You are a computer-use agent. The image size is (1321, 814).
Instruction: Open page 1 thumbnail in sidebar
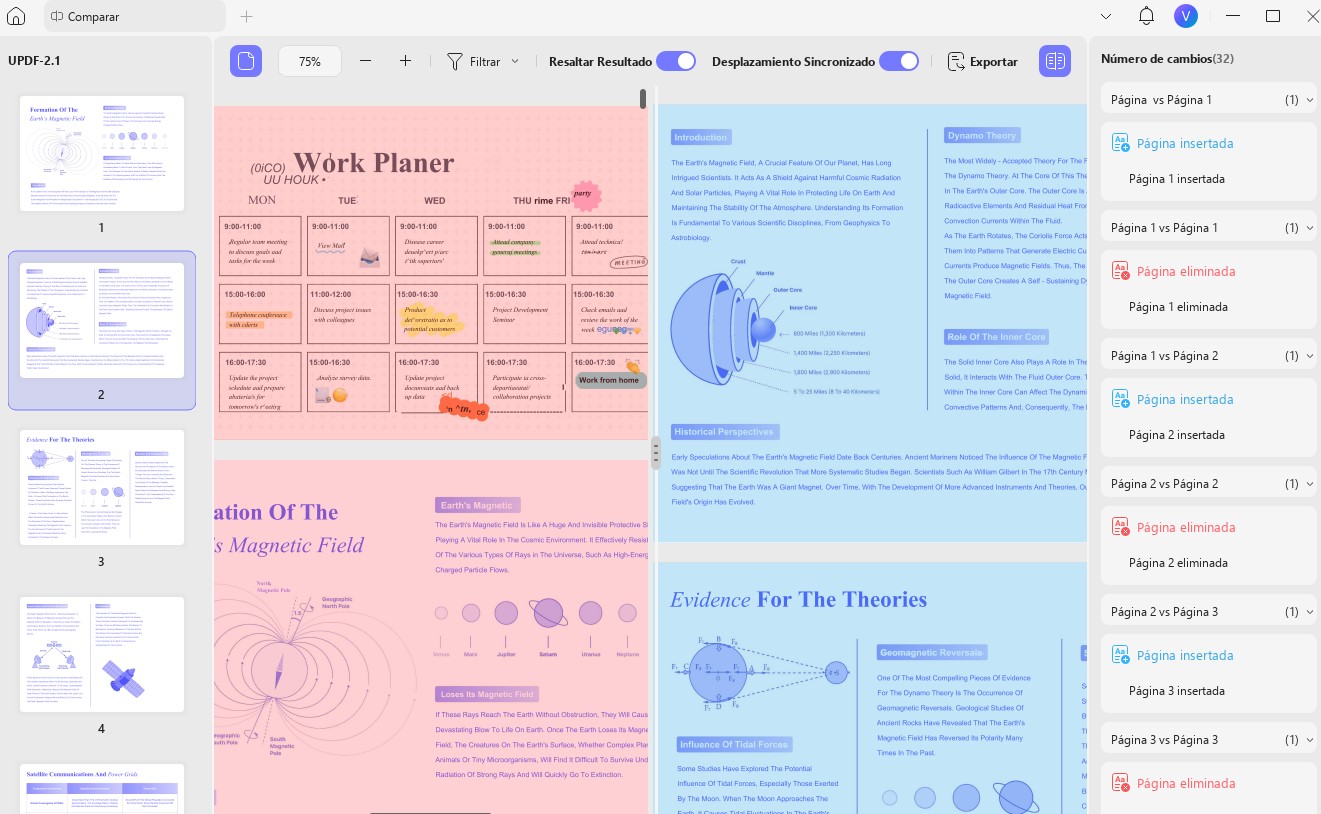pos(102,153)
